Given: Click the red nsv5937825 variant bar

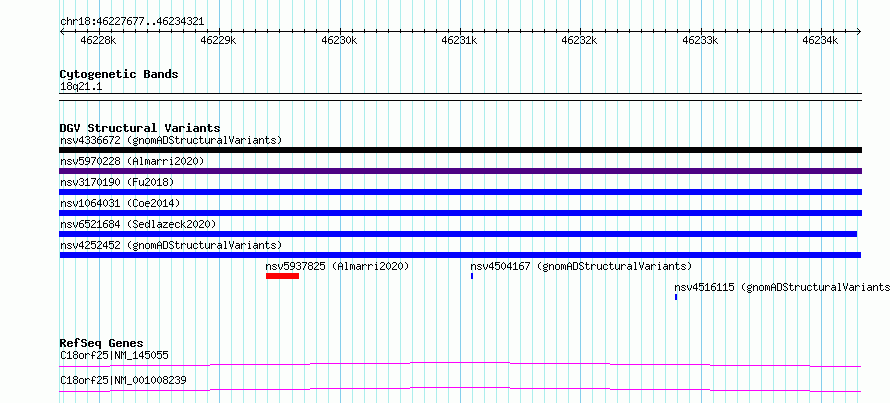Looking at the screenshot, I should 282,276.
